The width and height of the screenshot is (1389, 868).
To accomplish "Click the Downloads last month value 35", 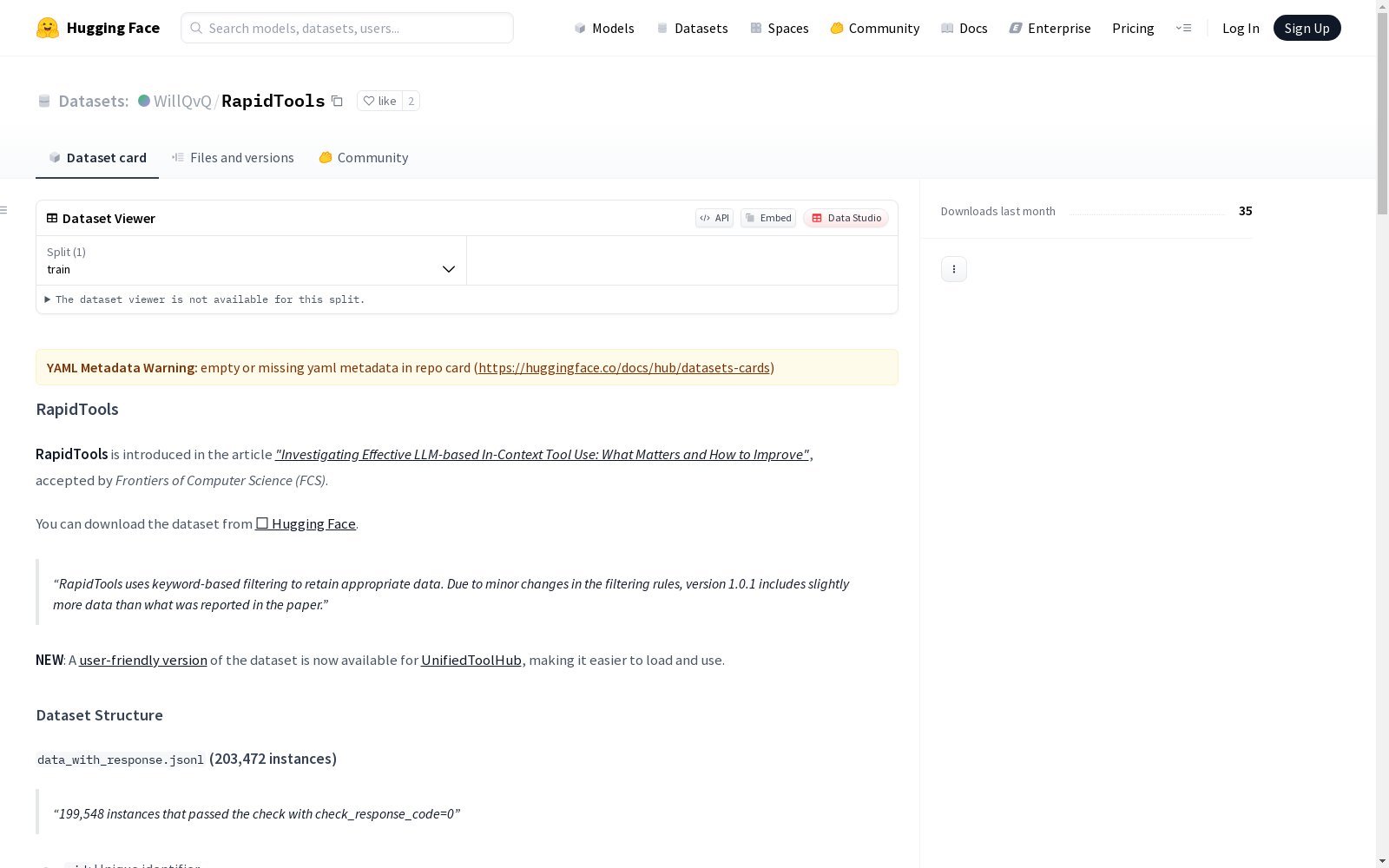I will (1245, 211).
